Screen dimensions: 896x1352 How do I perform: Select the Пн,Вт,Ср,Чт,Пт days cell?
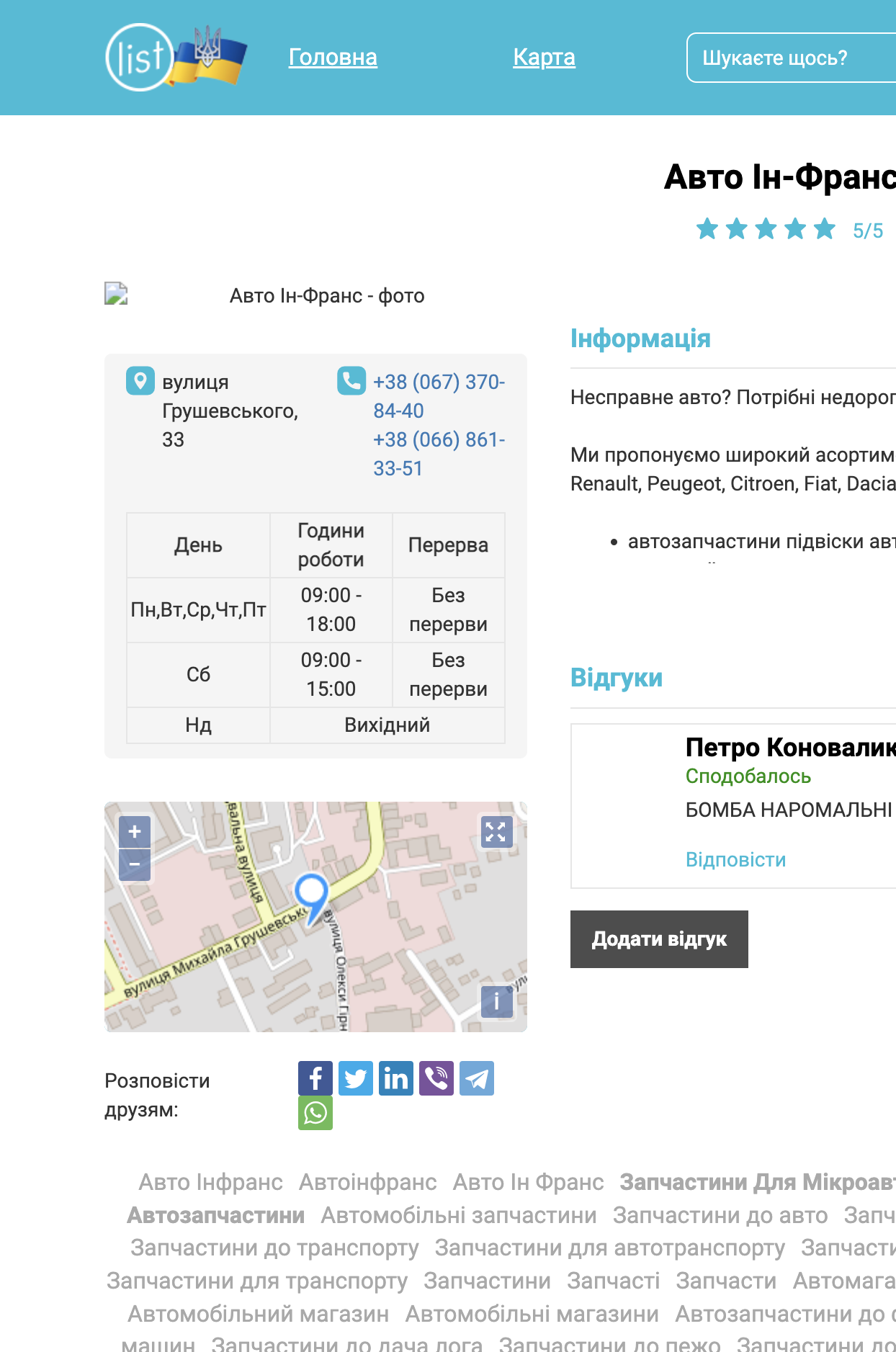coord(199,610)
